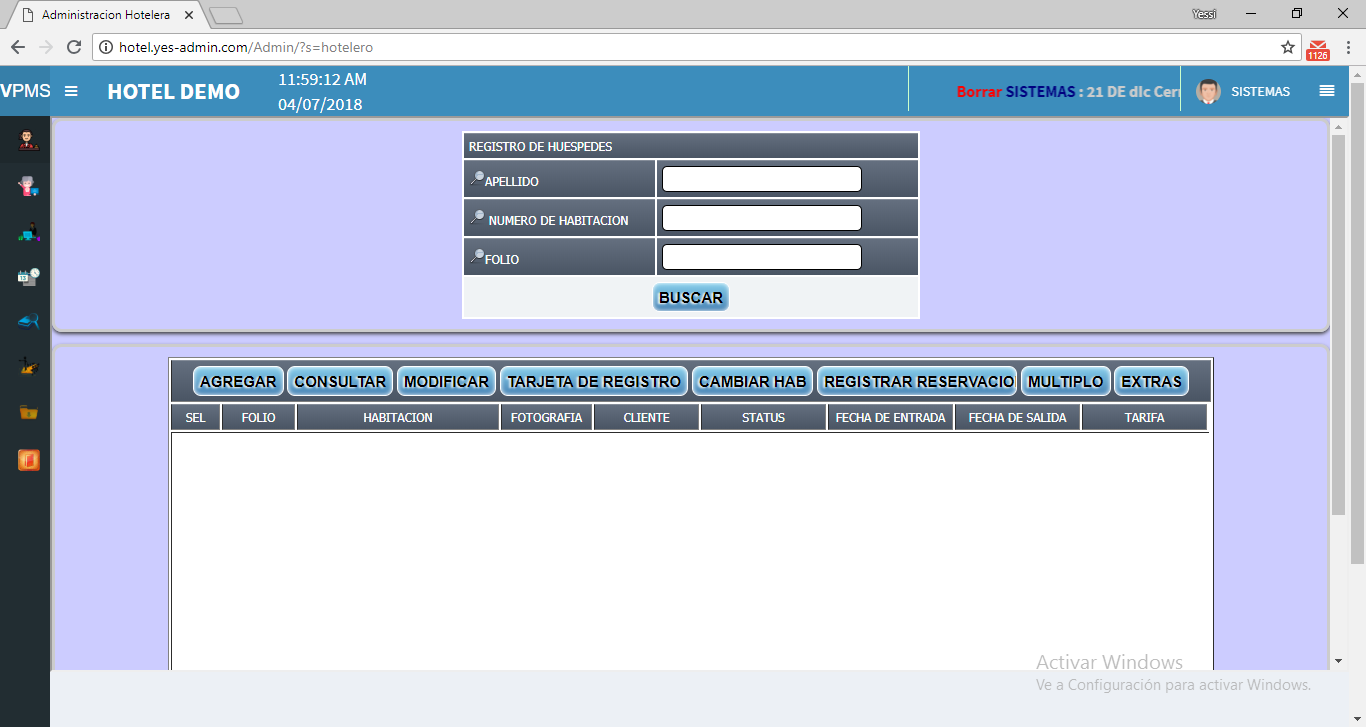
Task: Expand the right panel menu lines icon
Action: point(1327,91)
